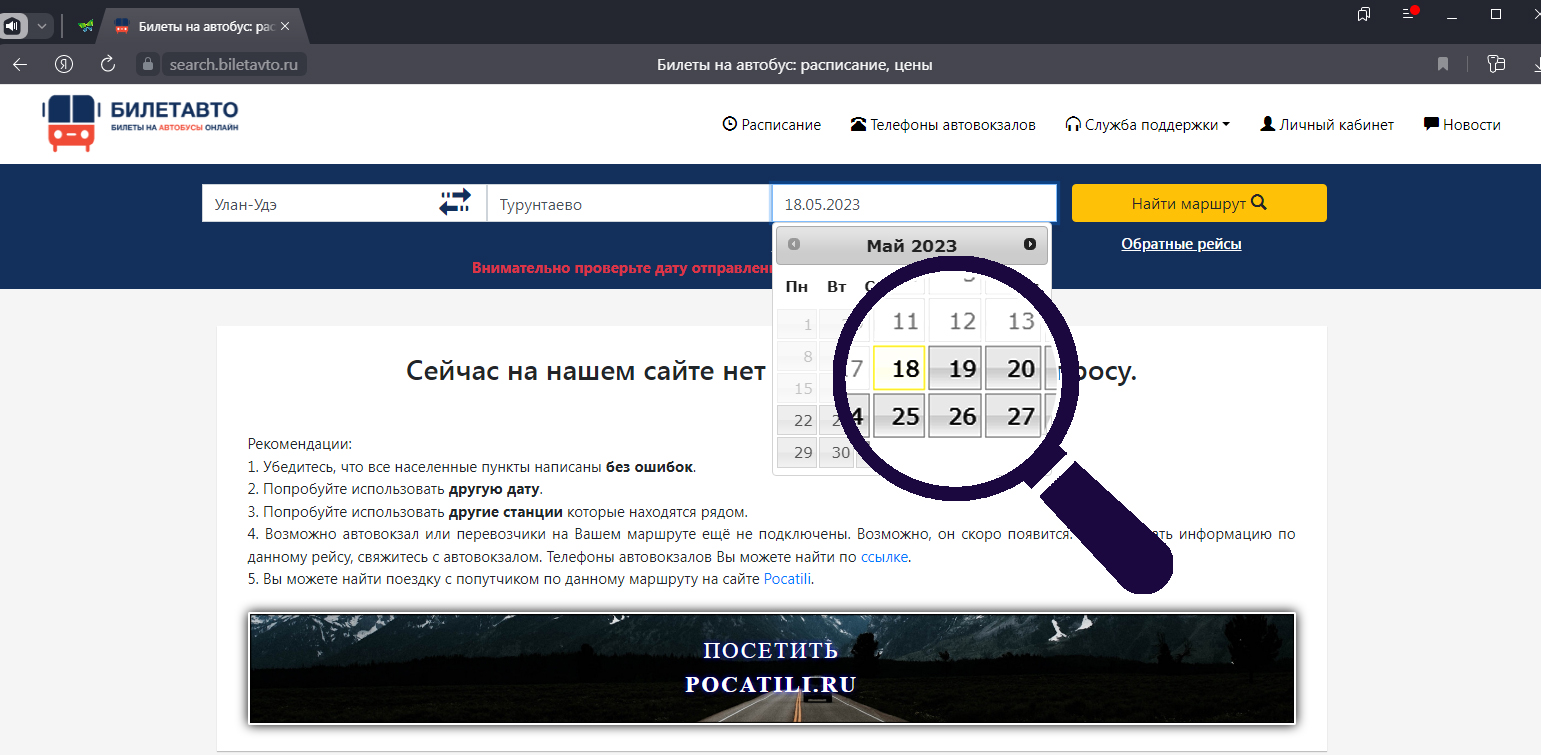Open the Pocatili link in recommendations
1541x755 pixels.
[787, 579]
